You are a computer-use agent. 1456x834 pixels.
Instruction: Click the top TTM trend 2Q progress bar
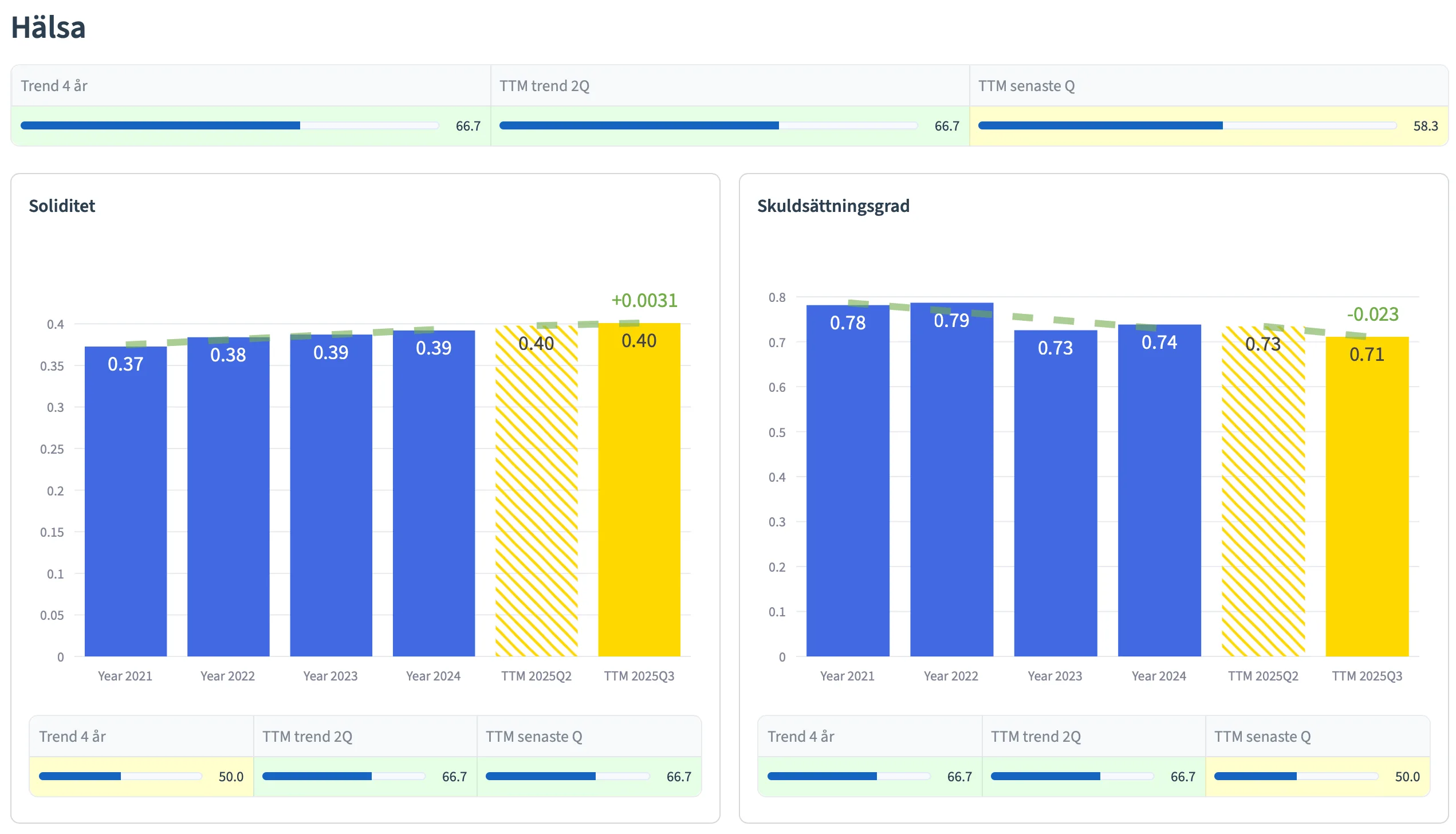(x=708, y=125)
